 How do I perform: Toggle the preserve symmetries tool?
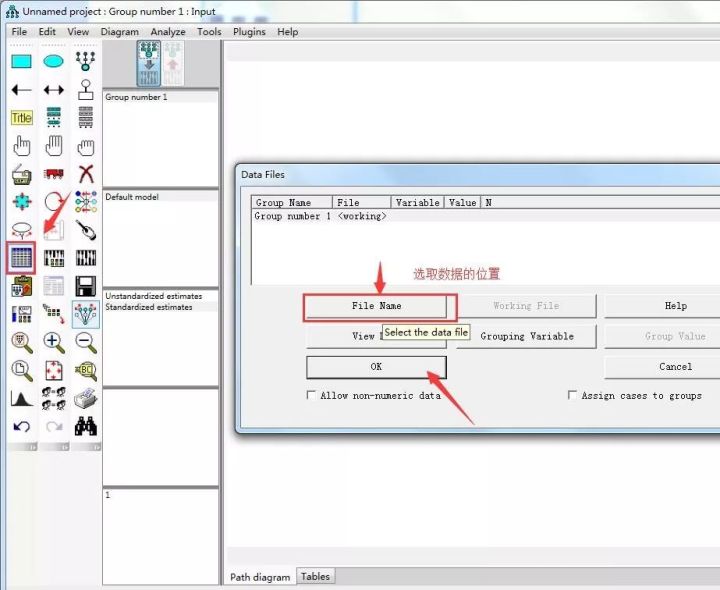tap(85, 315)
